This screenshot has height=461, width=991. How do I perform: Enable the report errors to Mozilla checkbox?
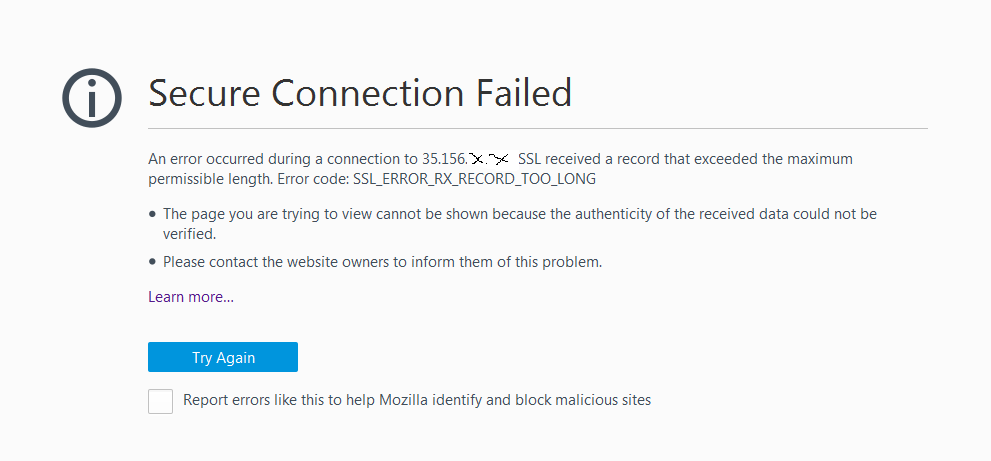[160, 401]
